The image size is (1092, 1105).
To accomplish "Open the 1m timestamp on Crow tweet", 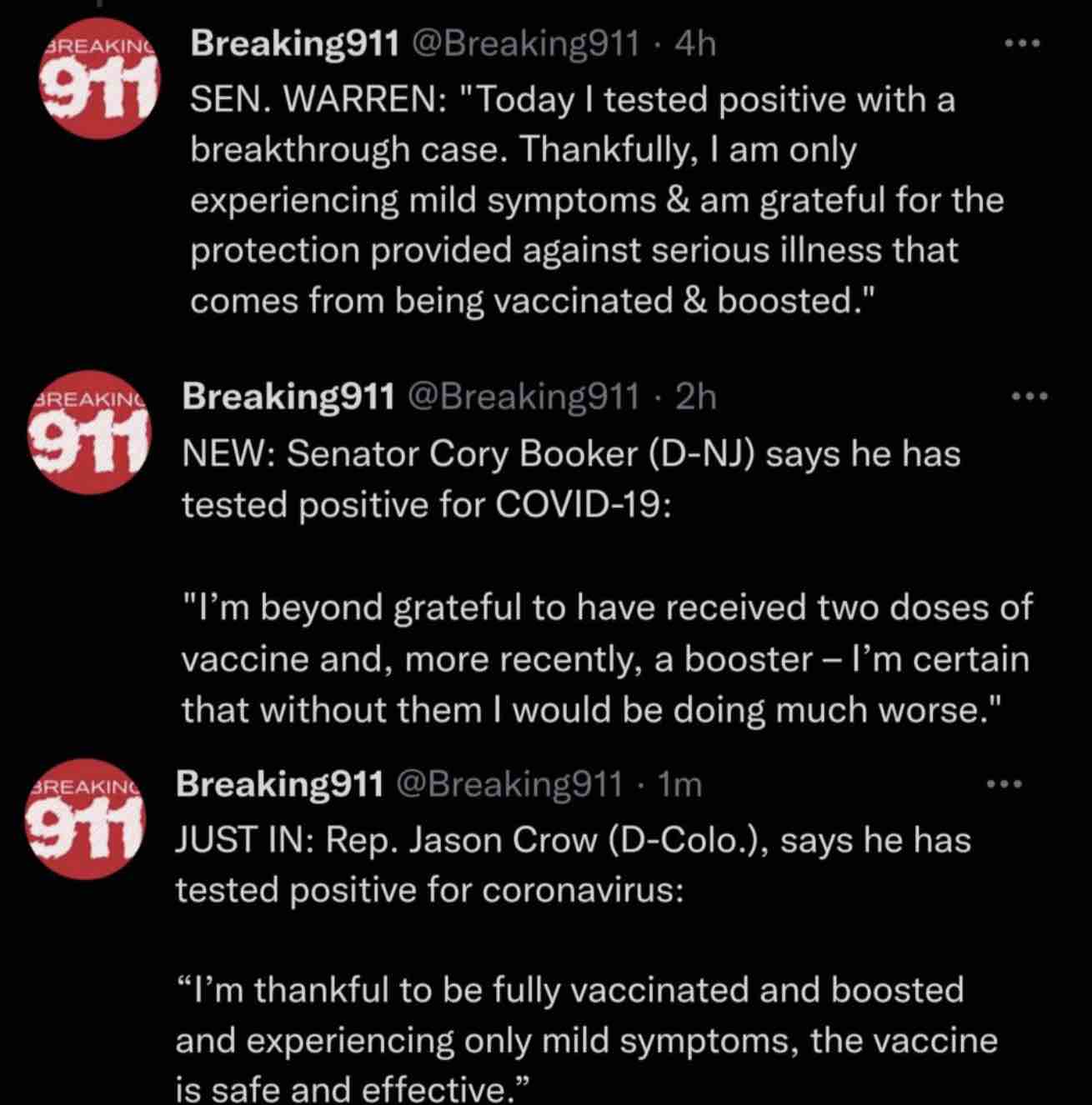I will point(679,784).
